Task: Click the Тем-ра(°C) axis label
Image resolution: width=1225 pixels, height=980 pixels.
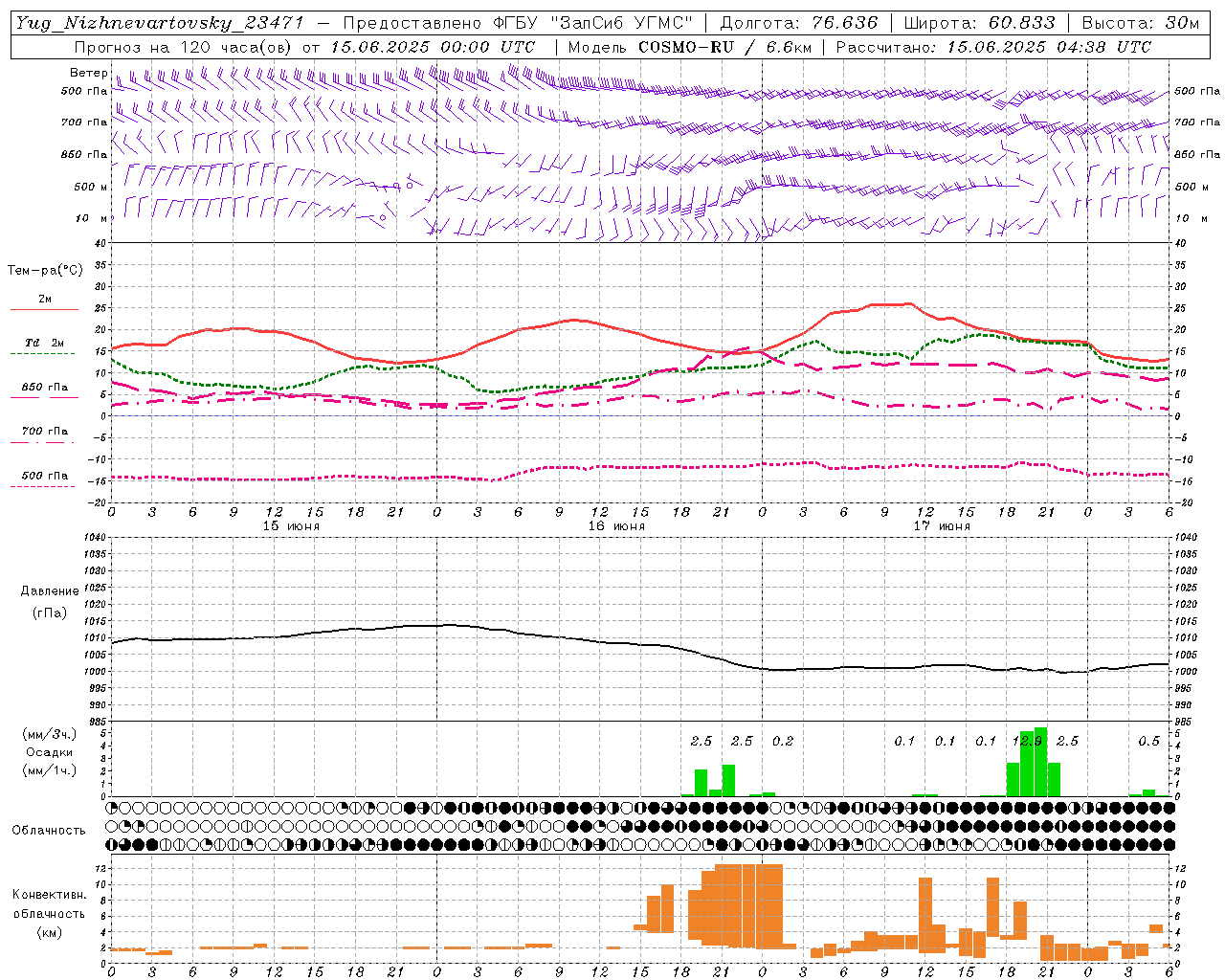Action: 45,271
